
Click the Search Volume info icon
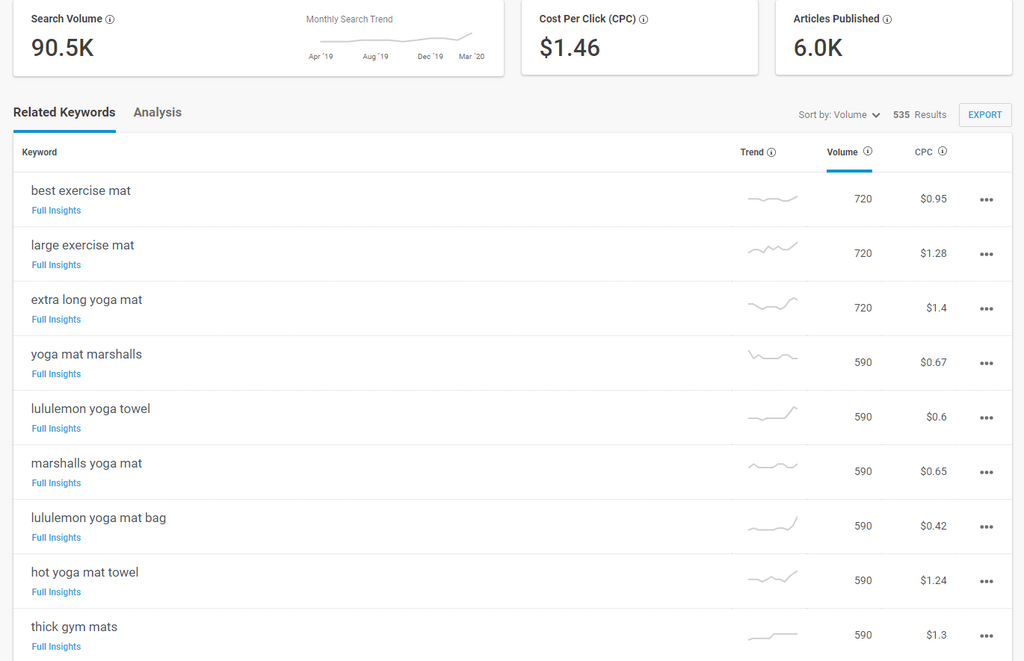pyautogui.click(x=110, y=20)
